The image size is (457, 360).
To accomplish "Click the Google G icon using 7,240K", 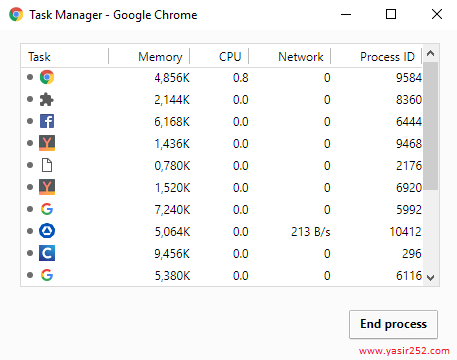I will click(x=47, y=209).
